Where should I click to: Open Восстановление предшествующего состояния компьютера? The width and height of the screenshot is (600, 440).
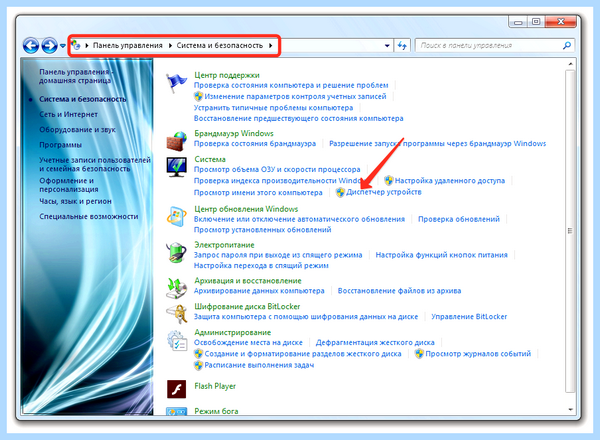click(x=298, y=118)
